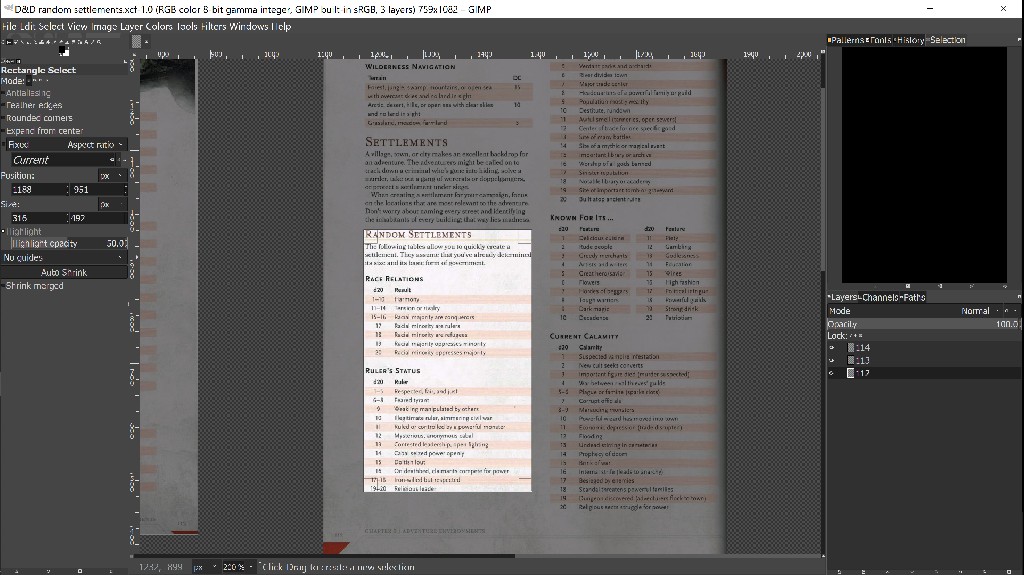The width and height of the screenshot is (1024, 575).
Task: Select layer 112 thumbnail
Action: click(851, 373)
